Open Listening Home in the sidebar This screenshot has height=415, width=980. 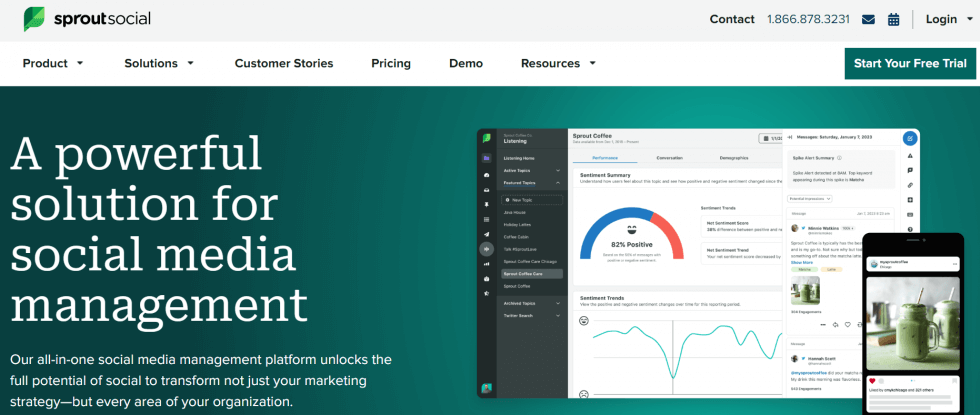pos(519,158)
